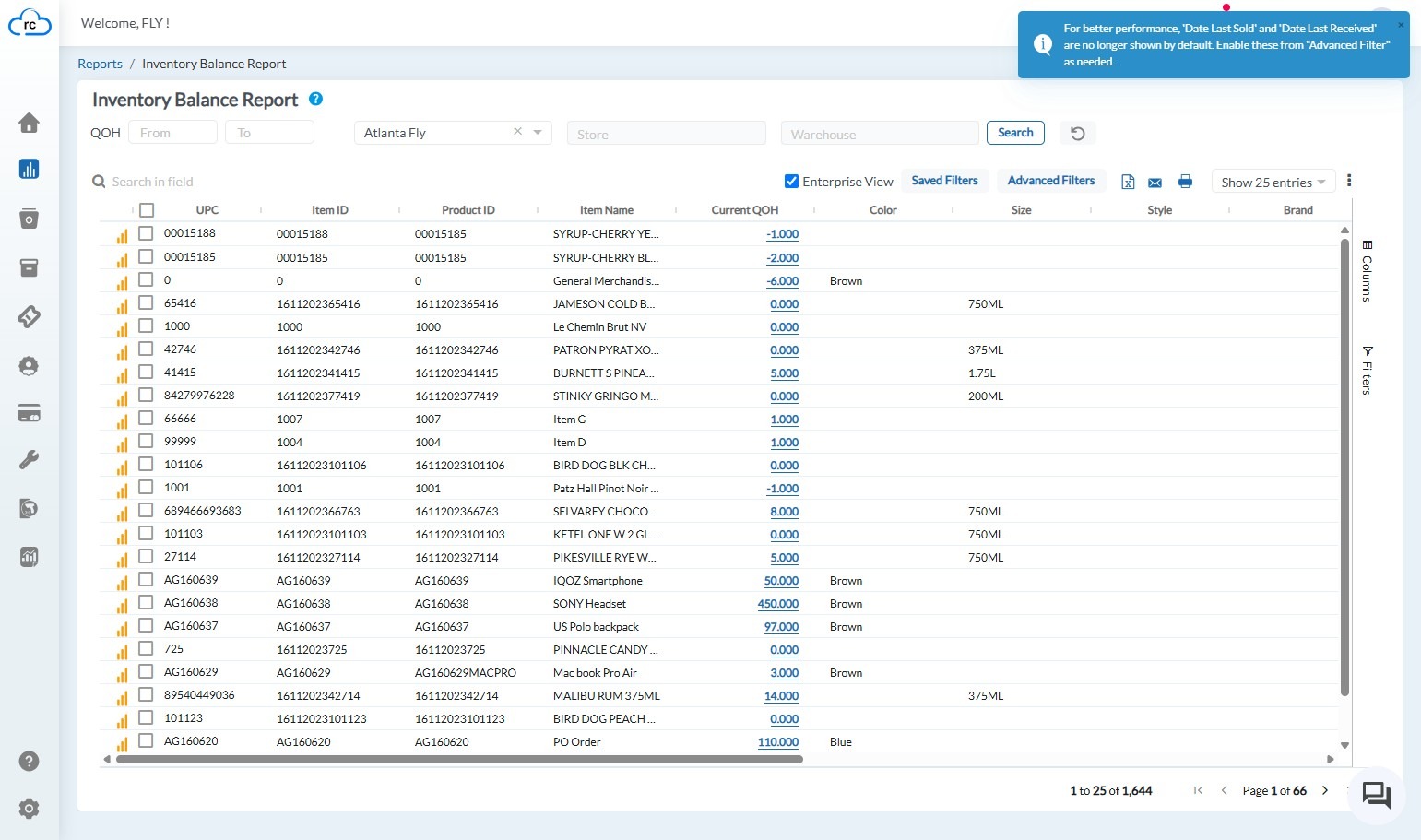Expand the Filters side panel

[x=1367, y=370]
